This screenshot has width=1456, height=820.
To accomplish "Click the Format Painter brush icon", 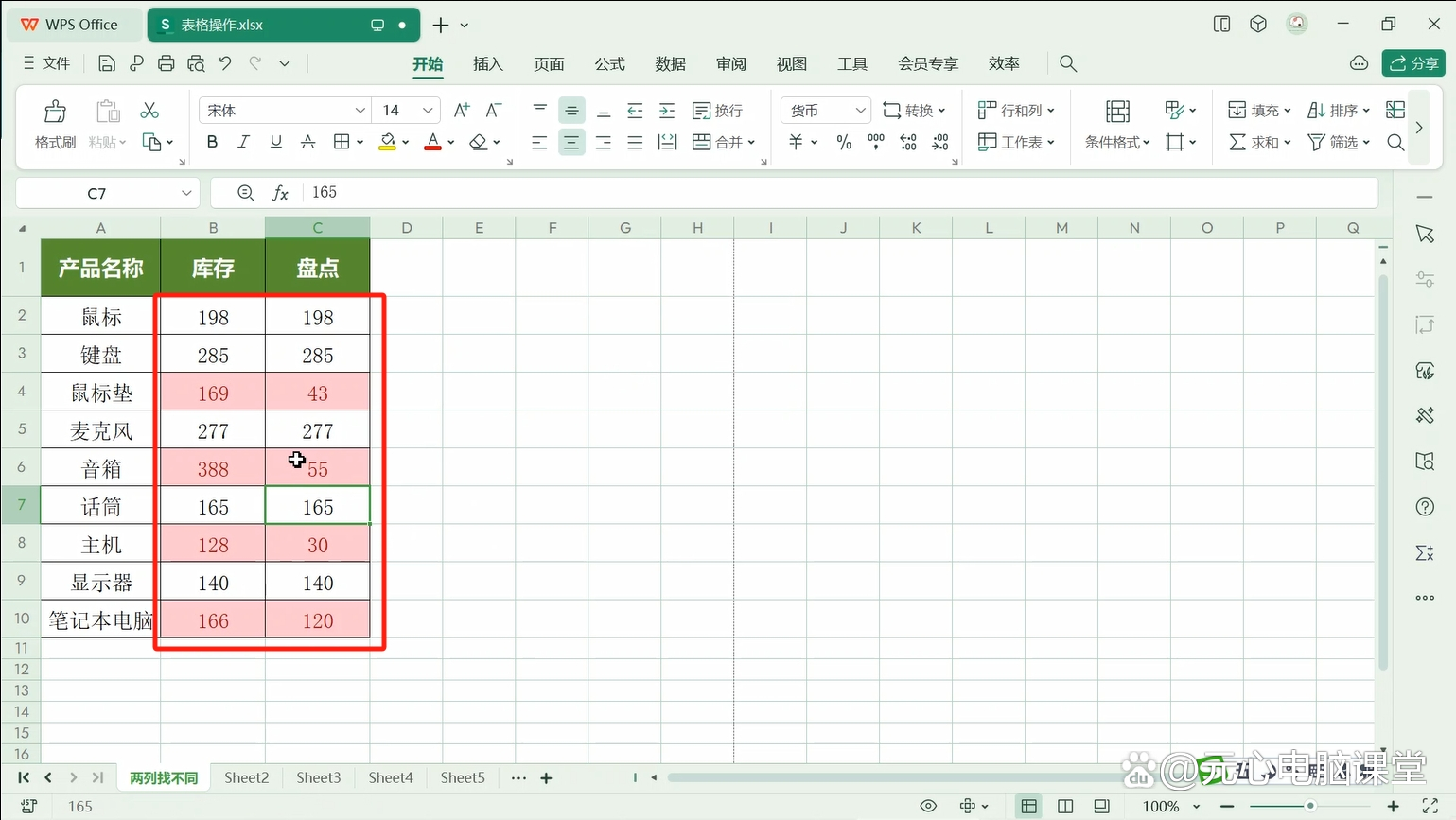I will tap(55, 112).
